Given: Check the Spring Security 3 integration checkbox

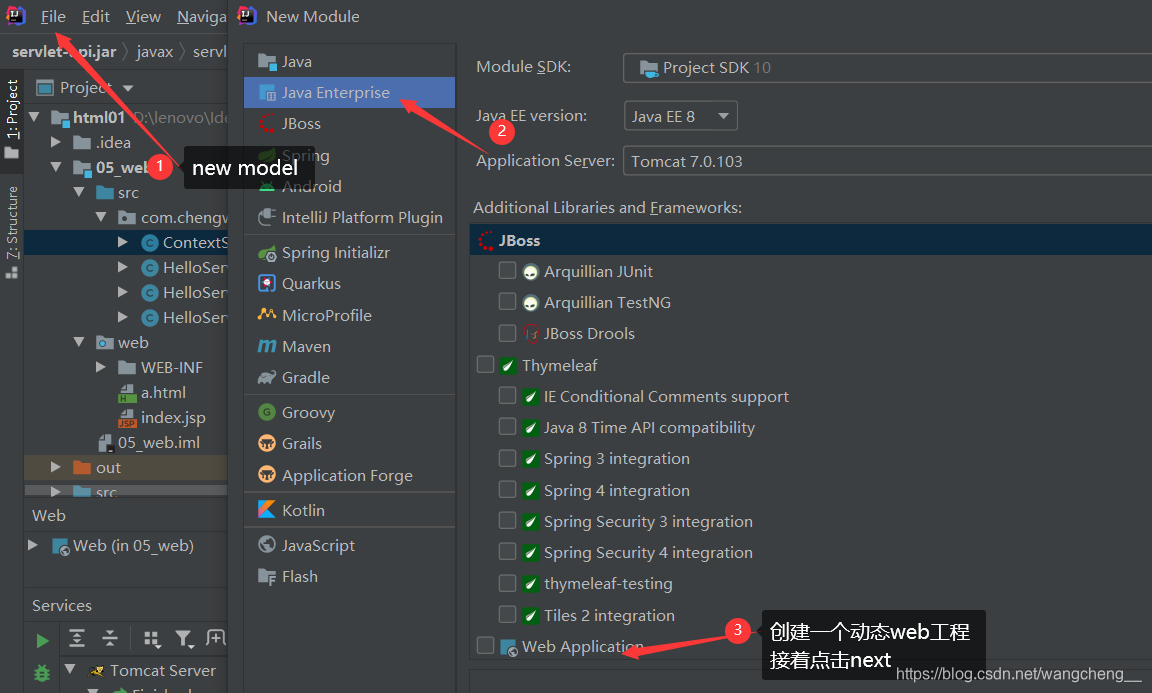Looking at the screenshot, I should pyautogui.click(x=507, y=520).
